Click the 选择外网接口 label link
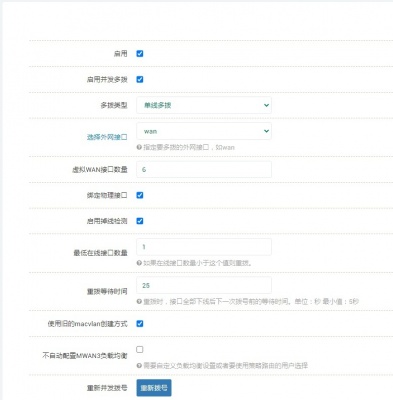393x400 pixels. [107, 137]
